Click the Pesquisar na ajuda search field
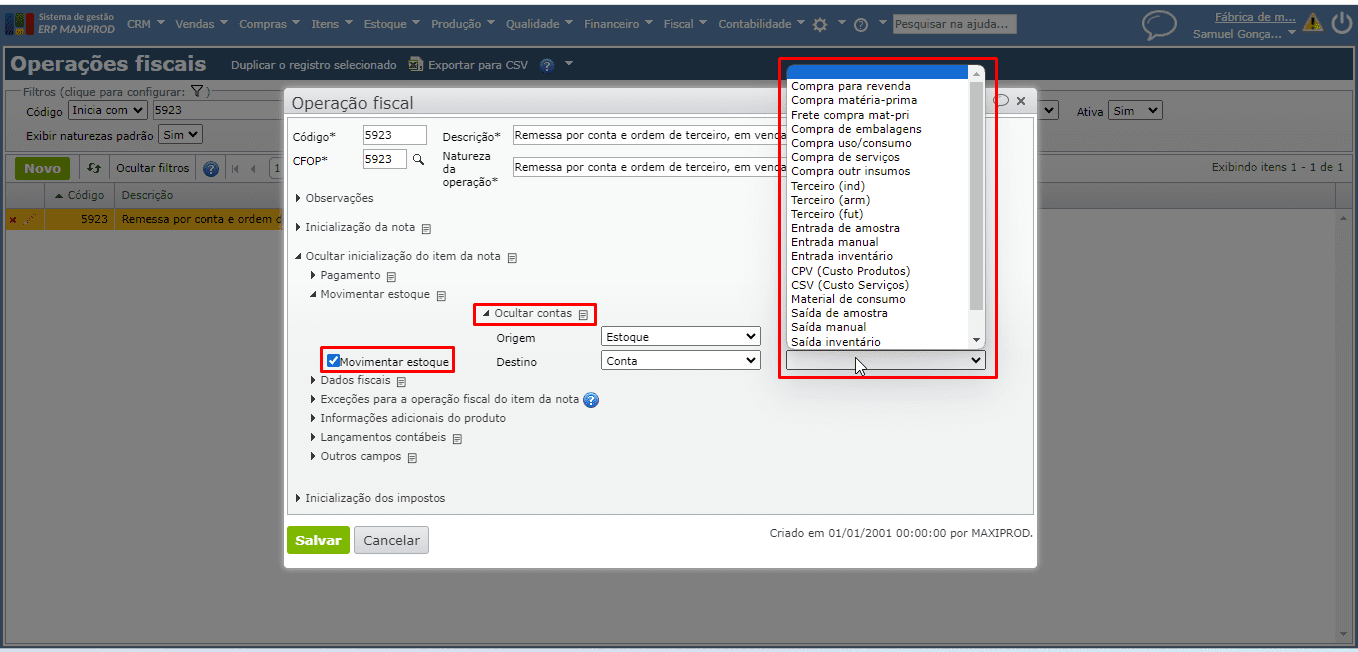This screenshot has width=1358, height=652. [x=955, y=24]
